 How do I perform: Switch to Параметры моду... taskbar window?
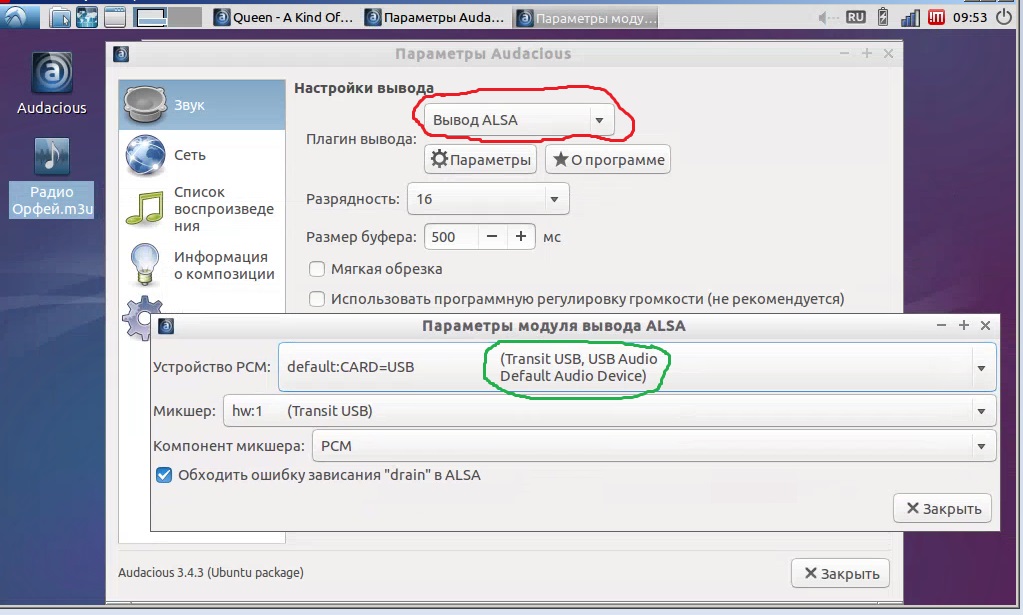[x=587, y=18]
